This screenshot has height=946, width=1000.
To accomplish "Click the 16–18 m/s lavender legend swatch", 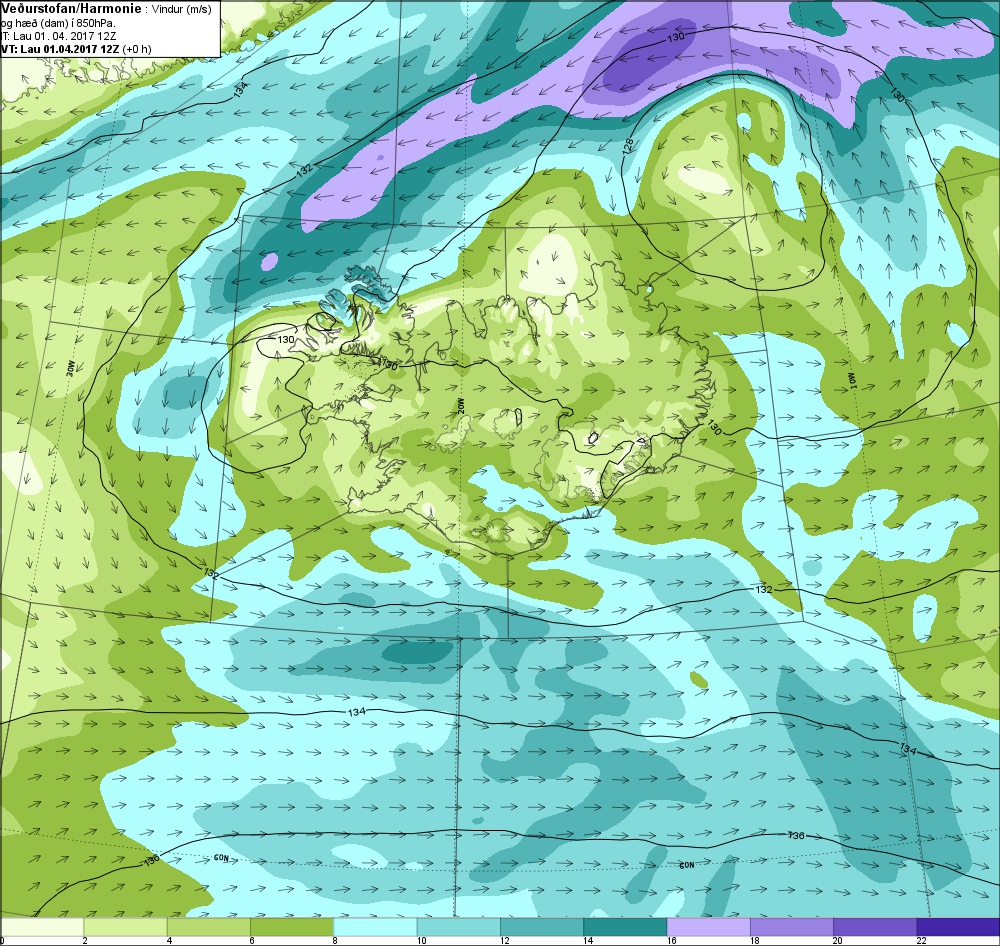I will (x=708, y=926).
